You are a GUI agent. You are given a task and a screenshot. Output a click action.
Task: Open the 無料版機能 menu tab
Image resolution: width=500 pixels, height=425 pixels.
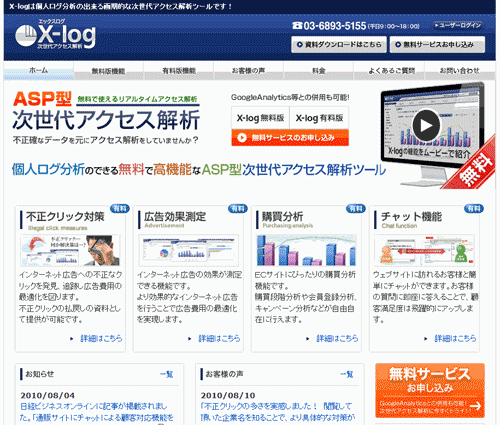108,71
